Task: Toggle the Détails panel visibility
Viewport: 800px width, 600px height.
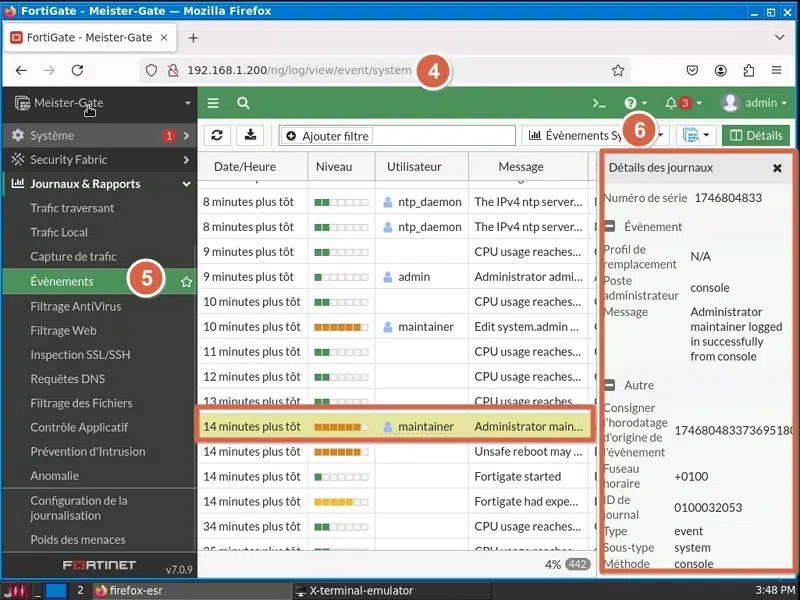Action: [x=755, y=135]
